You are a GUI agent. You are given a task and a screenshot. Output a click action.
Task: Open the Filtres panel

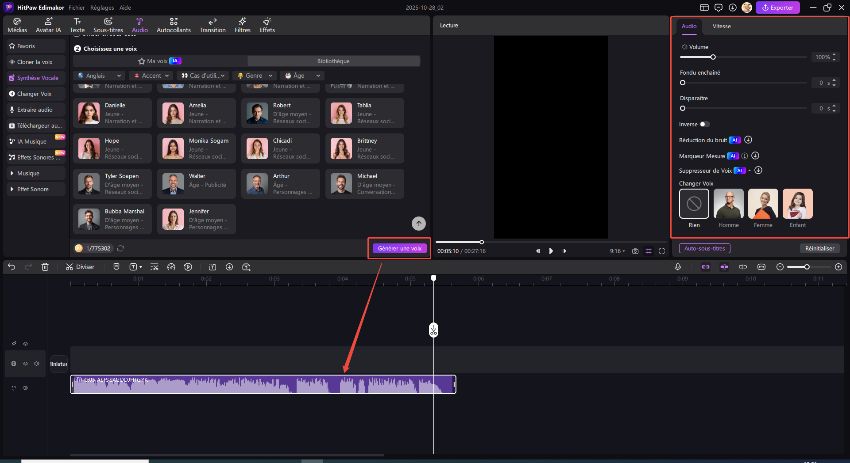coord(242,23)
